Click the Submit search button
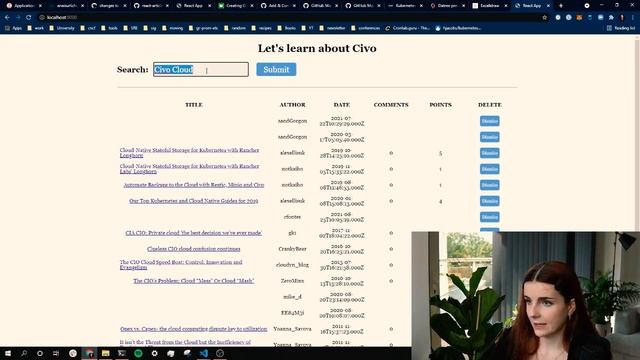The width and height of the screenshot is (640, 360). (x=276, y=69)
